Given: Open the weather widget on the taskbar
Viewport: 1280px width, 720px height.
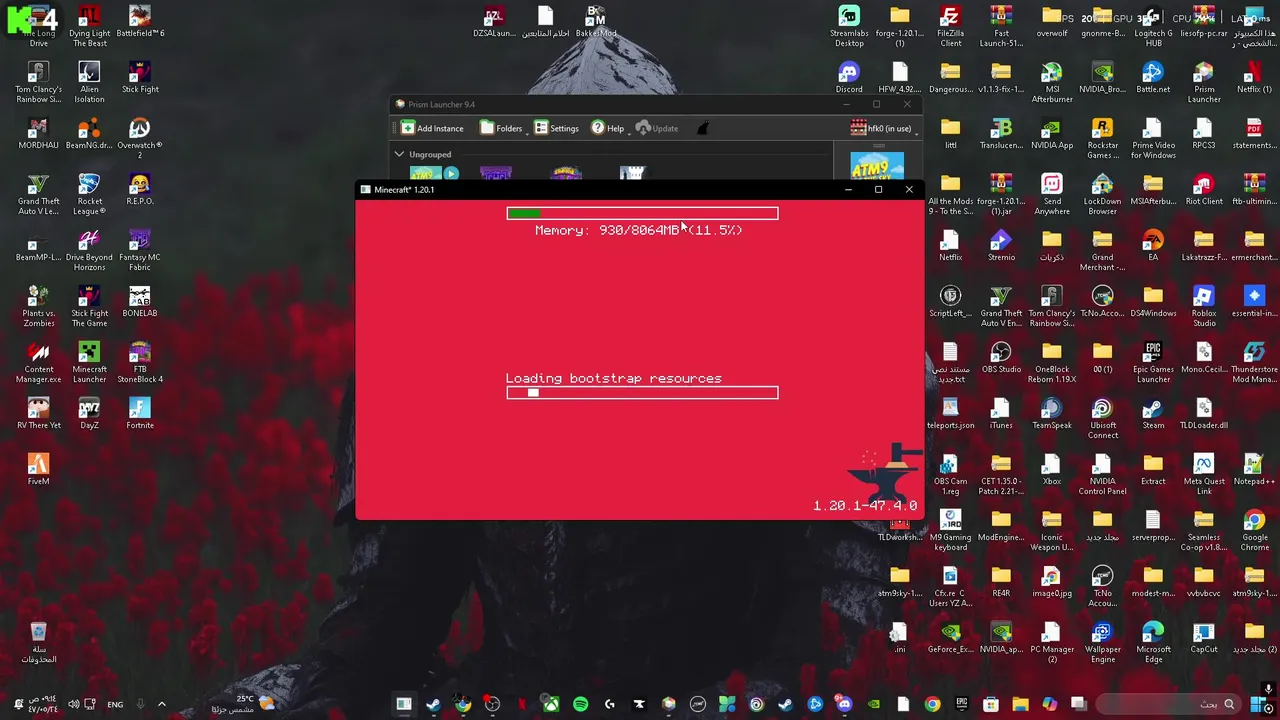Looking at the screenshot, I should point(242,704).
